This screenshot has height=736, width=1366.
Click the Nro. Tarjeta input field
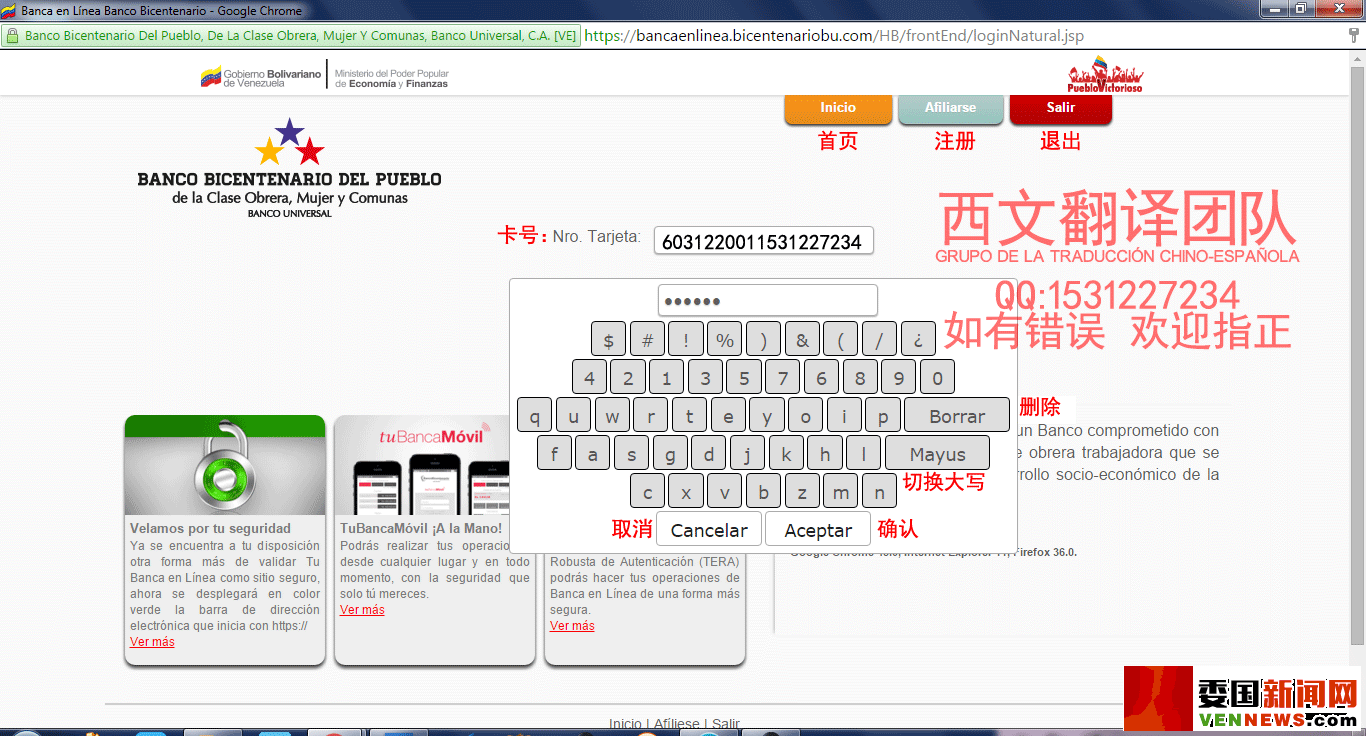click(x=763, y=241)
